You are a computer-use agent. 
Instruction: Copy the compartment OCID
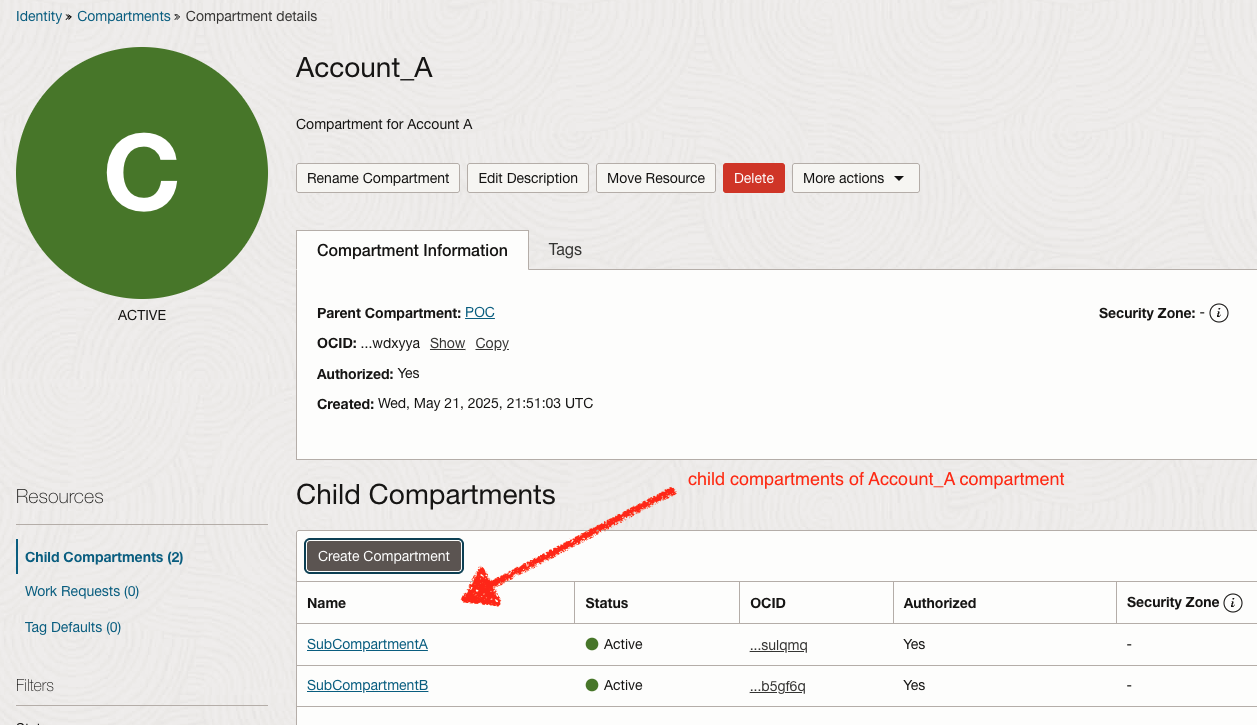492,343
